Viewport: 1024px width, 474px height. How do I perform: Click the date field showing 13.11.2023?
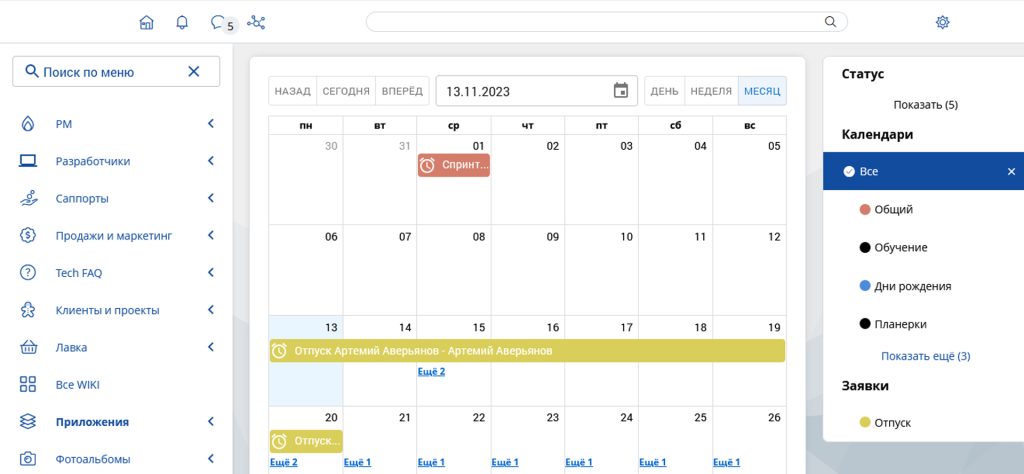(x=520, y=91)
